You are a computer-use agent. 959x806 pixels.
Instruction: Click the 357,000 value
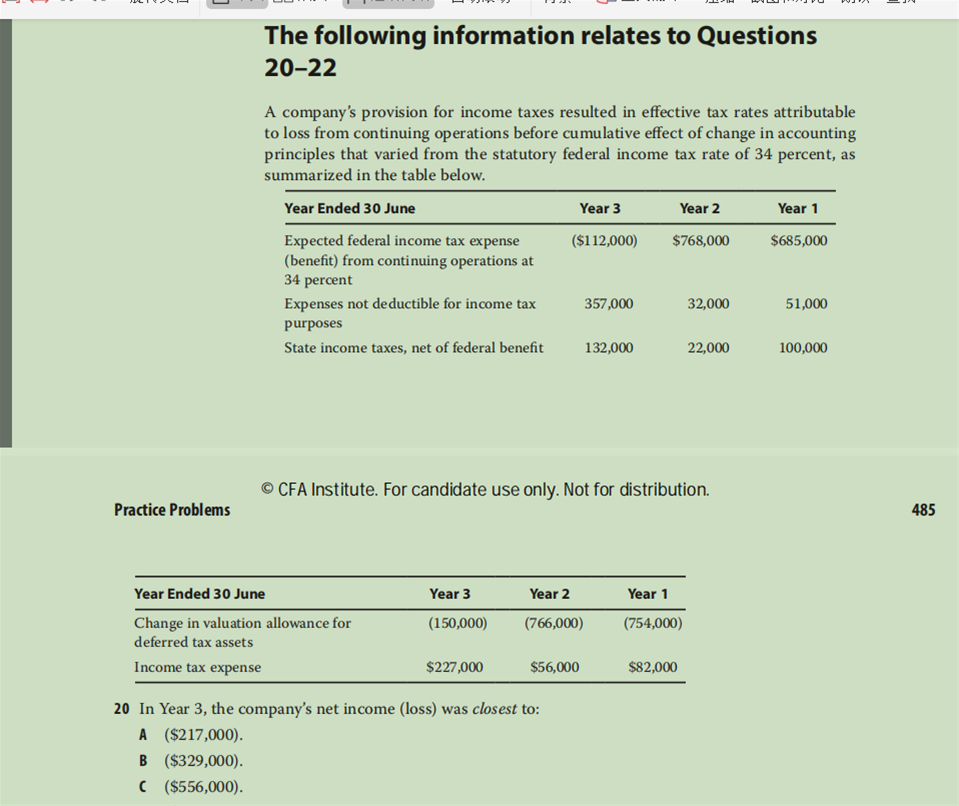pos(609,303)
